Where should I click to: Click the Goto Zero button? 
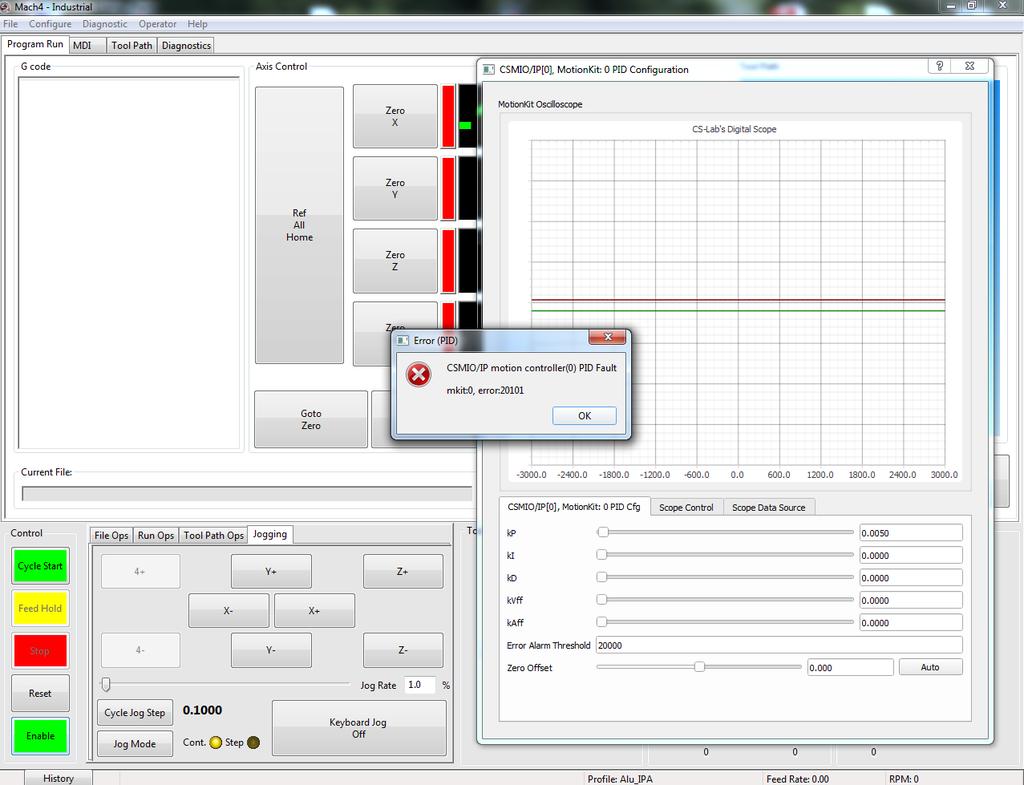311,419
